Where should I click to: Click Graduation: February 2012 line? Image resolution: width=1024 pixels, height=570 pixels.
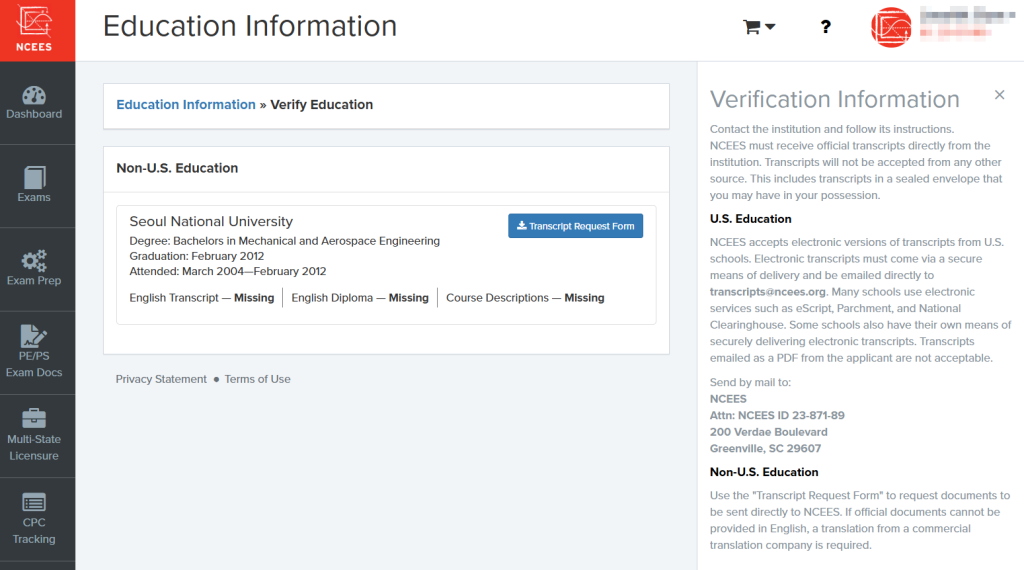(x=197, y=256)
